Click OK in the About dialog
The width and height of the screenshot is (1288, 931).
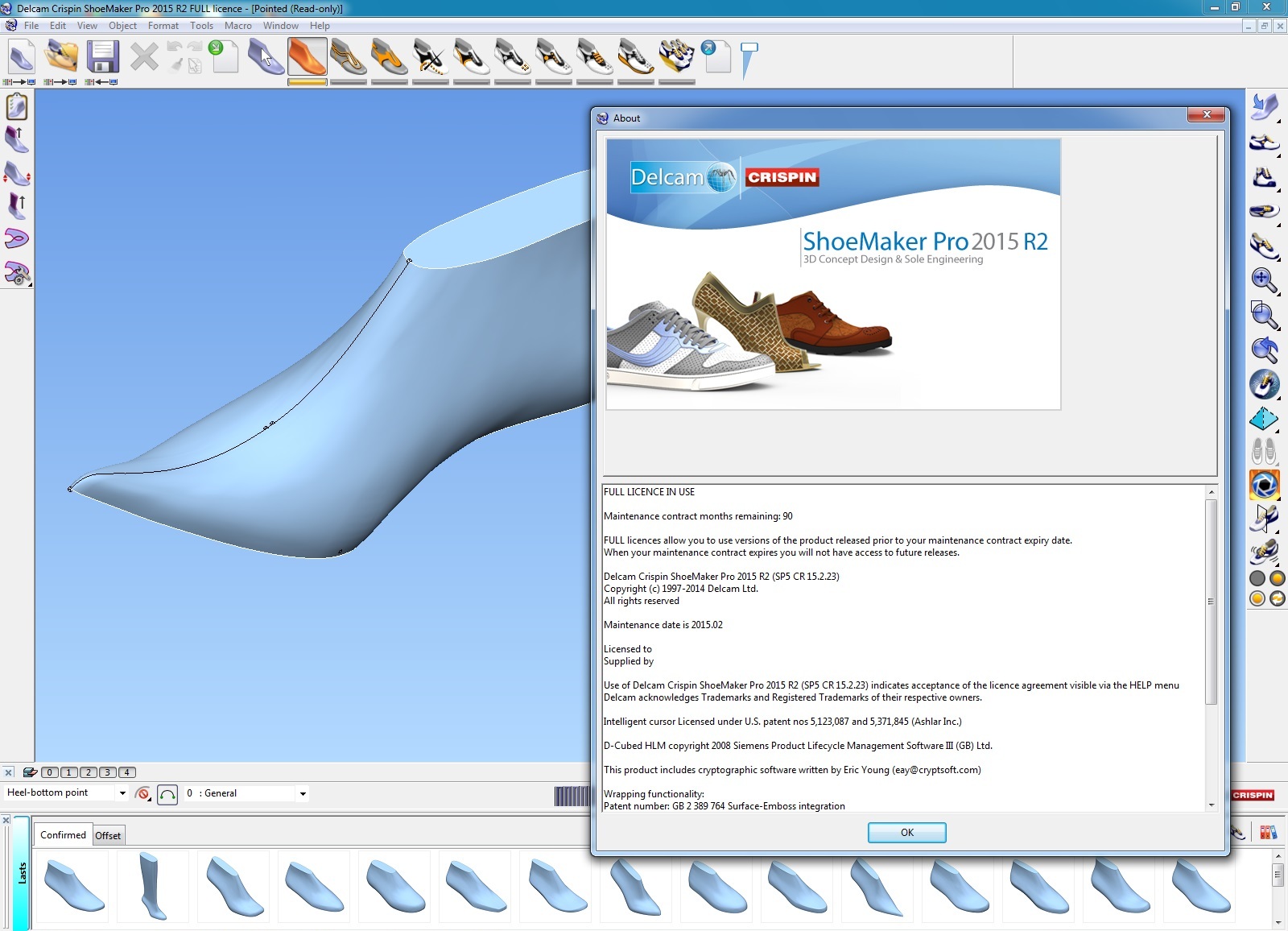[x=906, y=833]
